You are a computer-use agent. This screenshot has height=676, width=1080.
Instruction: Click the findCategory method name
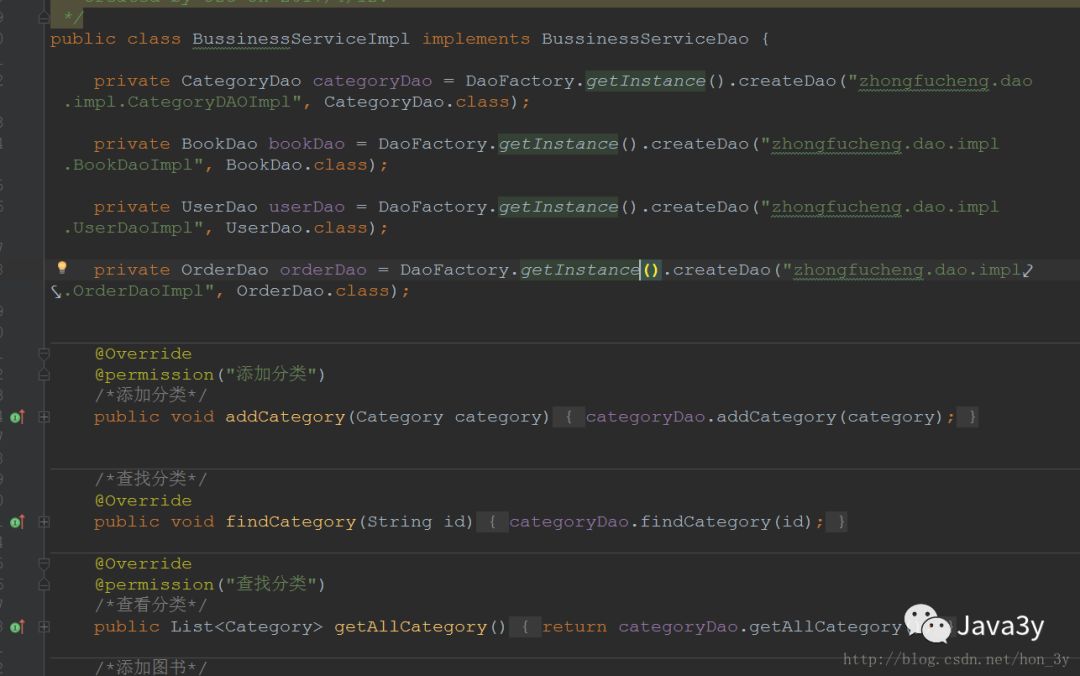pos(291,522)
